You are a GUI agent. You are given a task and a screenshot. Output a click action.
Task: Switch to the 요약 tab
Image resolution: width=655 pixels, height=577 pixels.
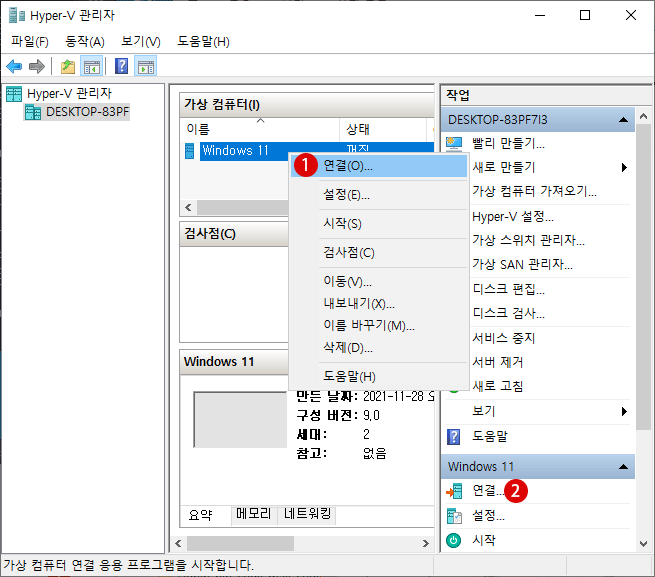click(201, 515)
